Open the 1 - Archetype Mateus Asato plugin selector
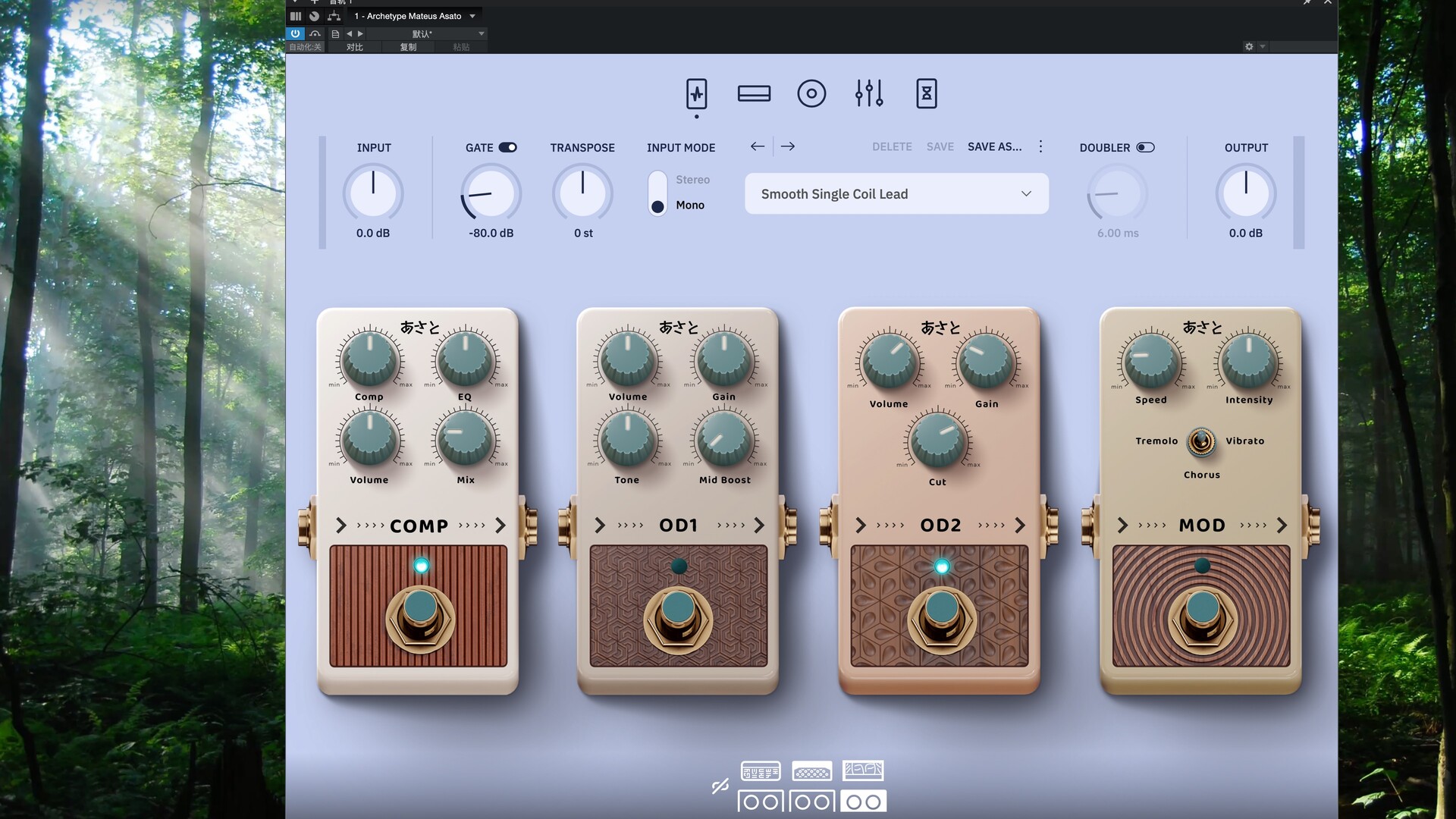This screenshot has width=1456, height=819. point(413,15)
